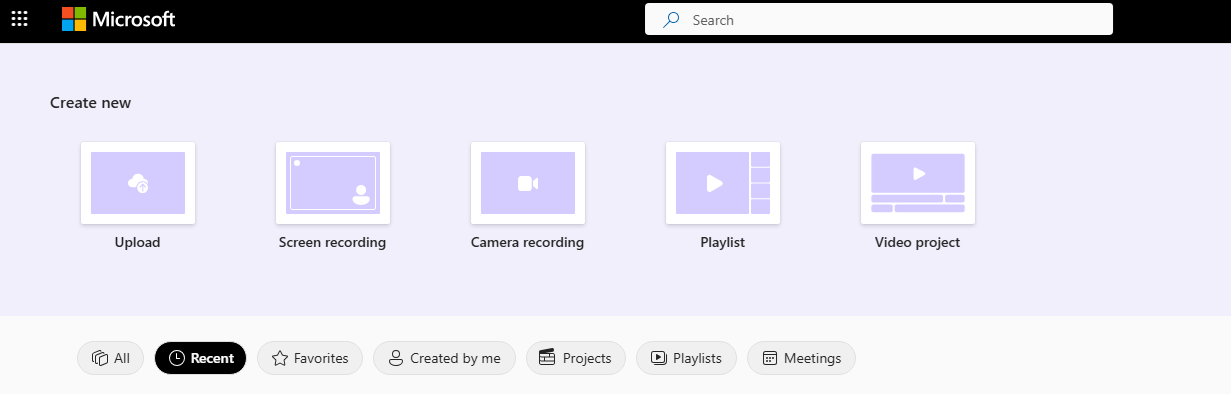
Task: Switch to the Projects filter
Action: coord(576,358)
